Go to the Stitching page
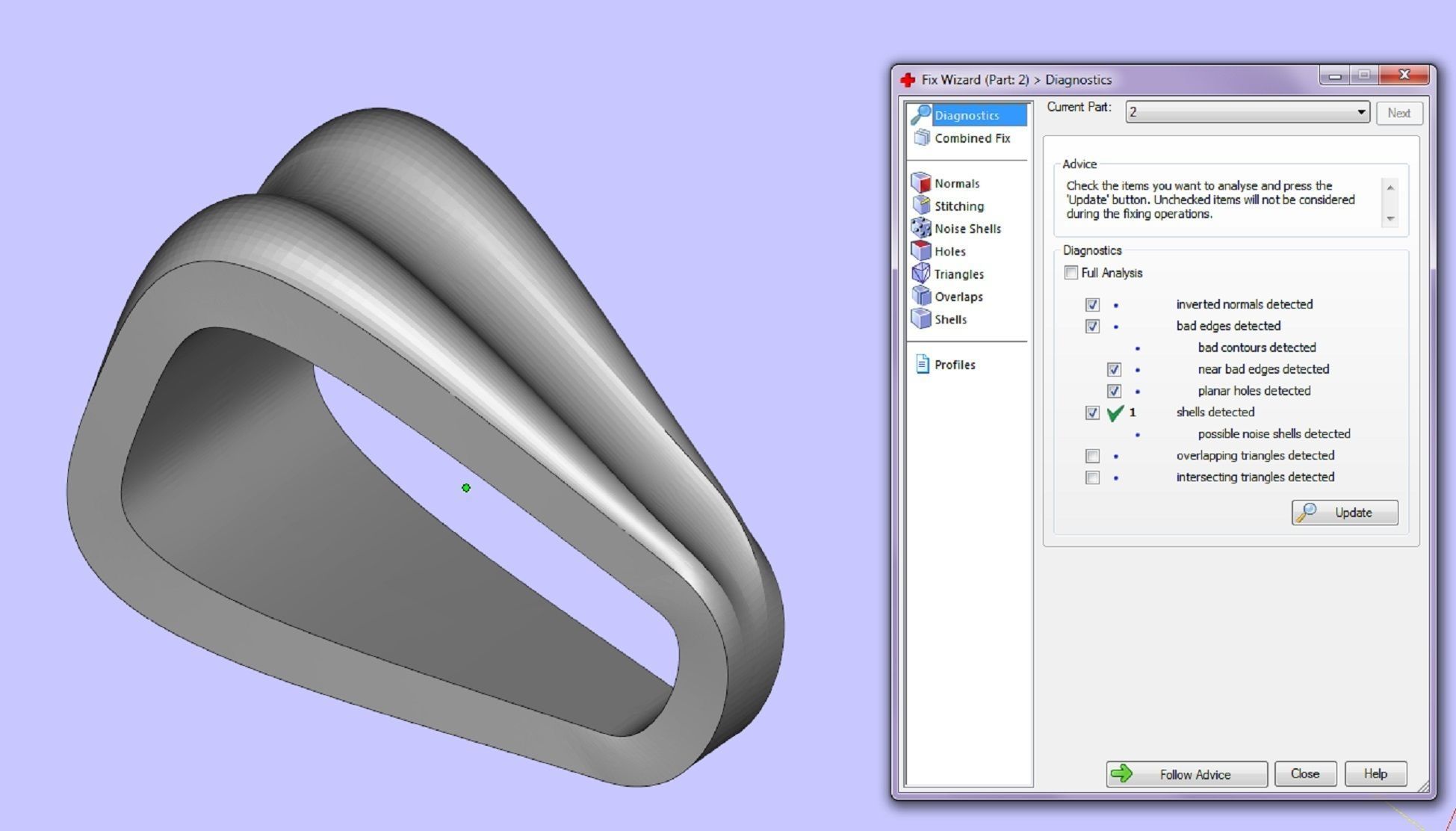This screenshot has height=831, width=1456. coord(958,206)
